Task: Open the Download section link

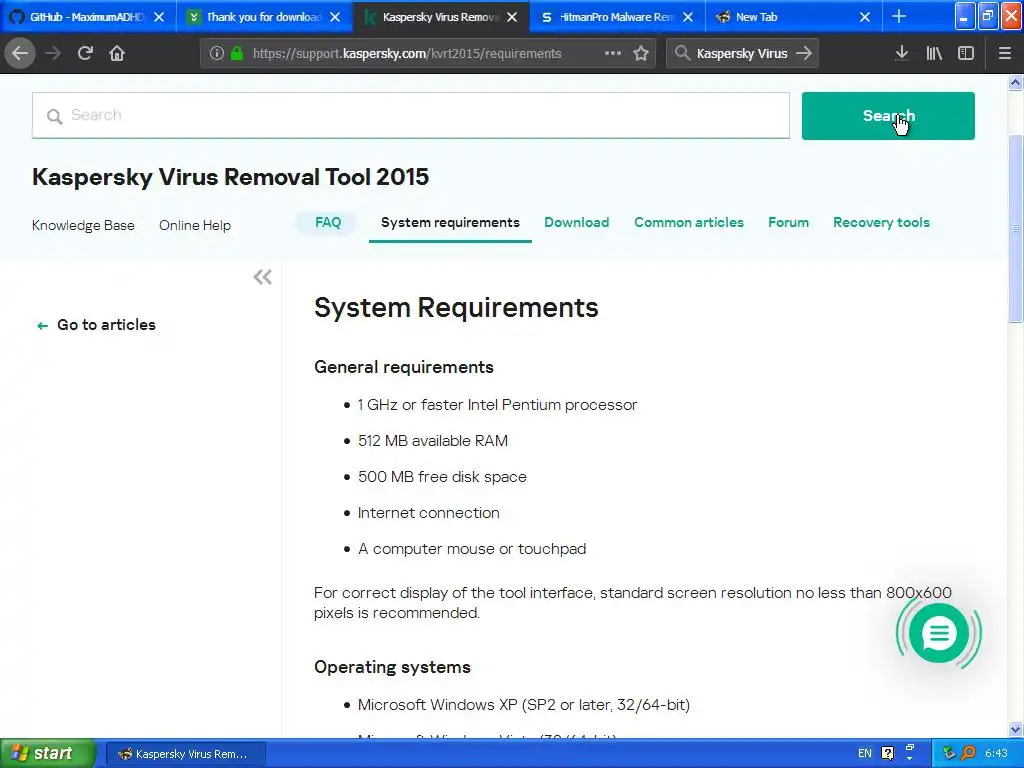Action: point(577,222)
